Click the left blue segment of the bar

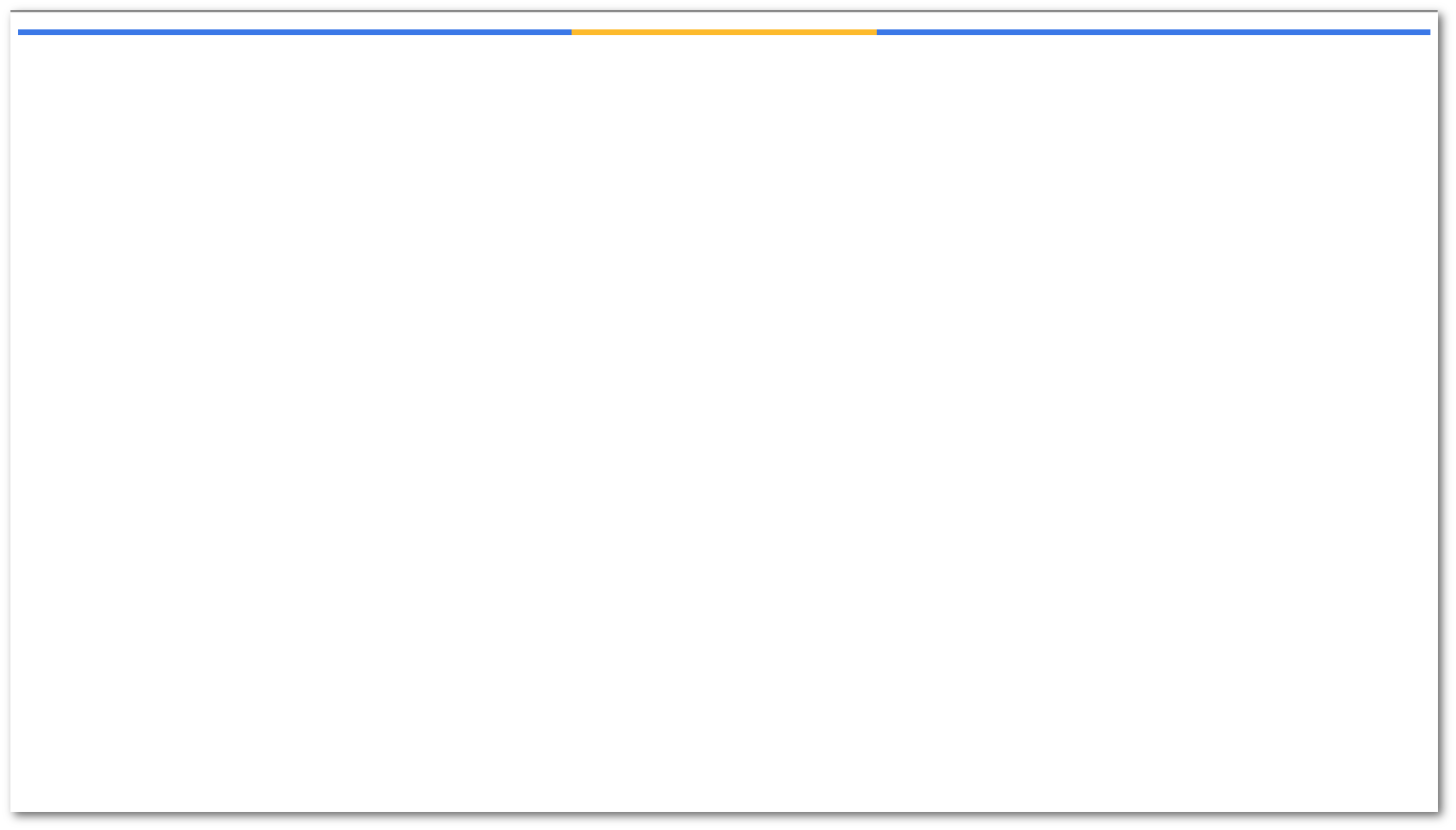(x=295, y=32)
